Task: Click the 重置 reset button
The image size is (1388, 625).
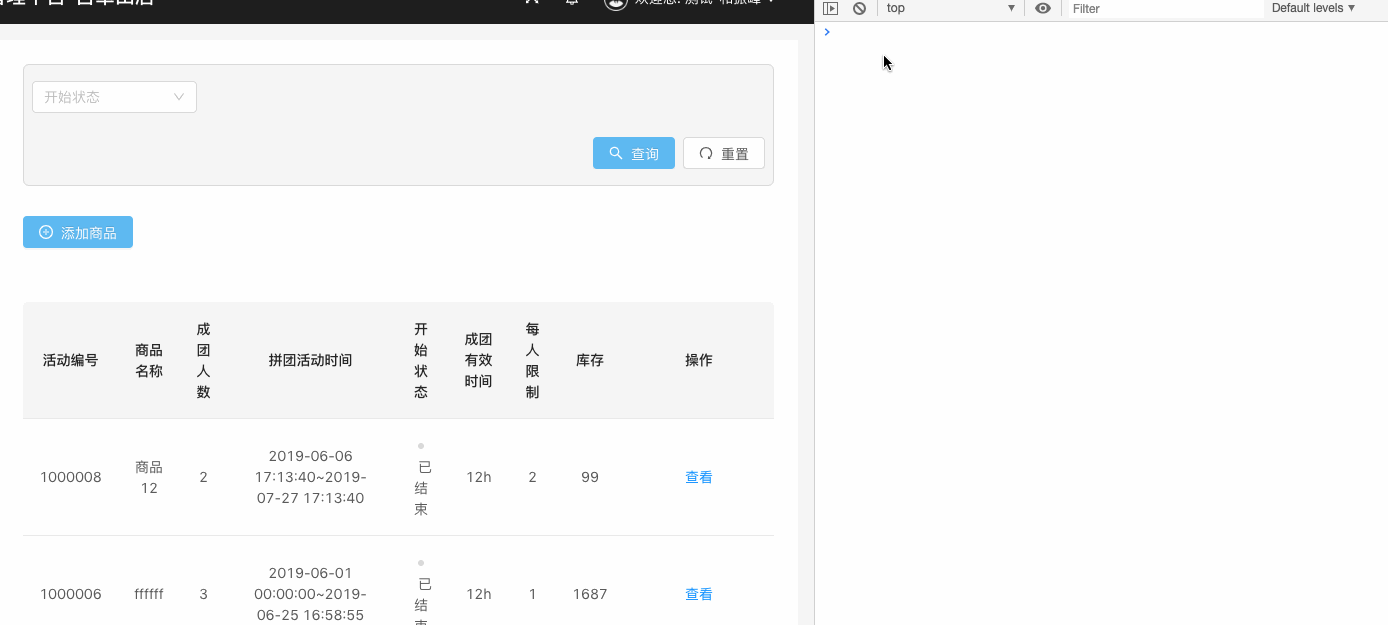Action: 724,153
